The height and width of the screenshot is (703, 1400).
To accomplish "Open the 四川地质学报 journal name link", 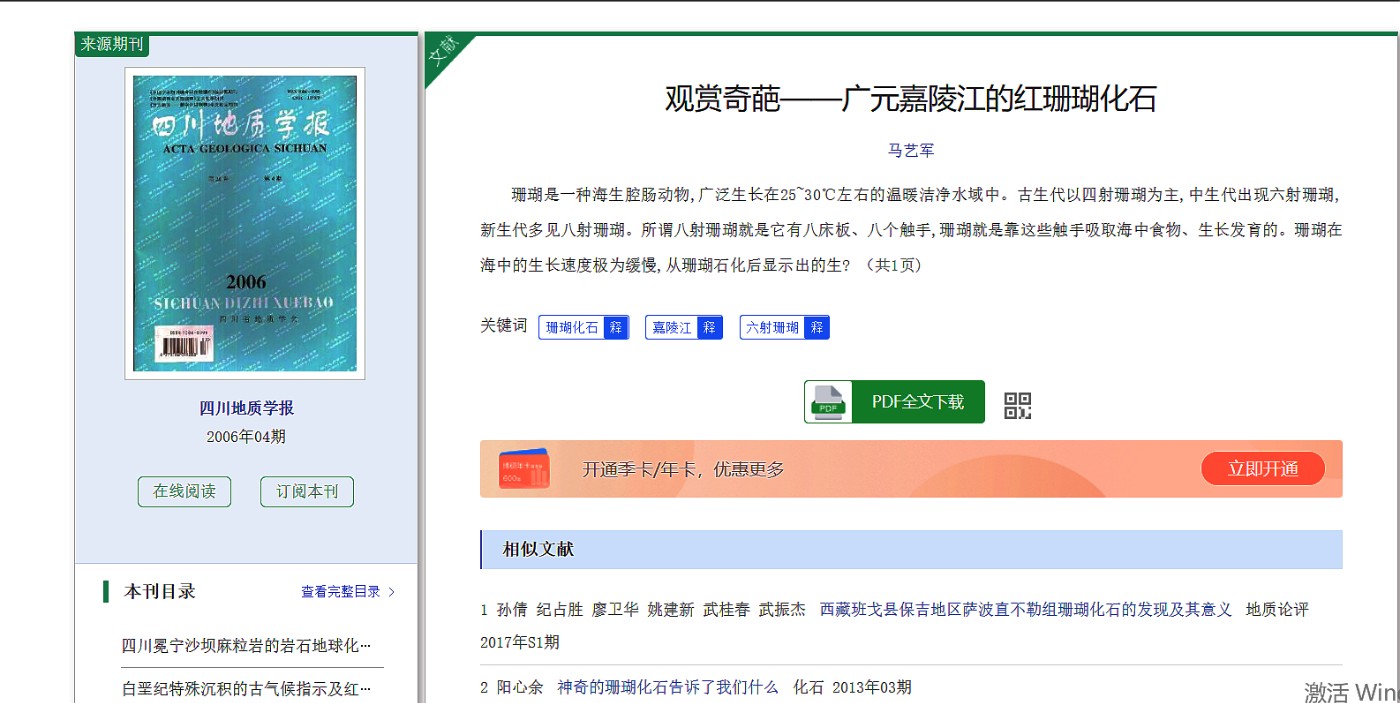I will (246, 408).
